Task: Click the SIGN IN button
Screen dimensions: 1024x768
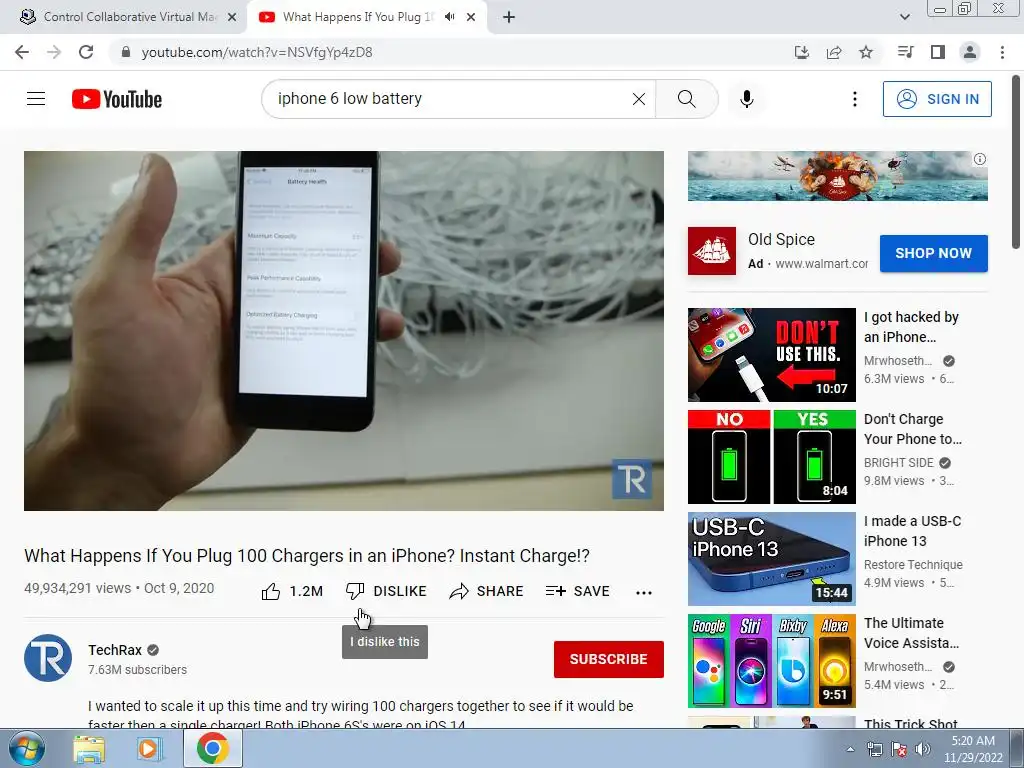Action: [937, 99]
